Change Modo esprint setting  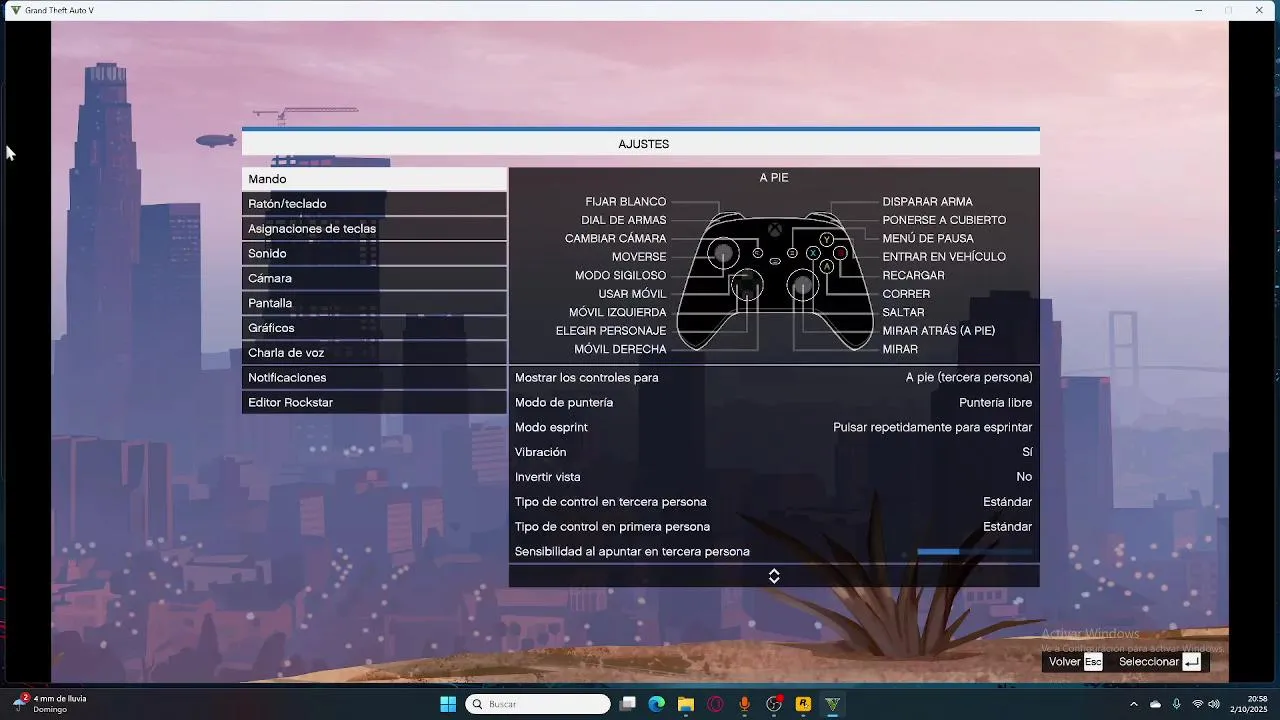pyautogui.click(x=774, y=428)
